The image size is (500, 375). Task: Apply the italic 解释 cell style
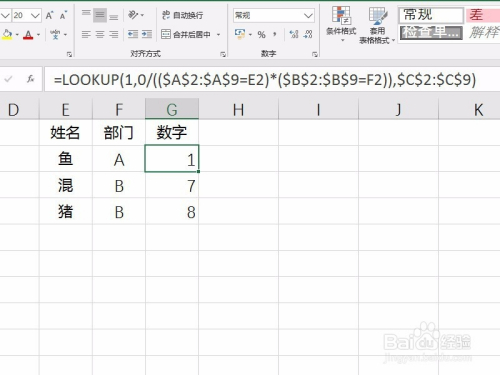[483, 32]
